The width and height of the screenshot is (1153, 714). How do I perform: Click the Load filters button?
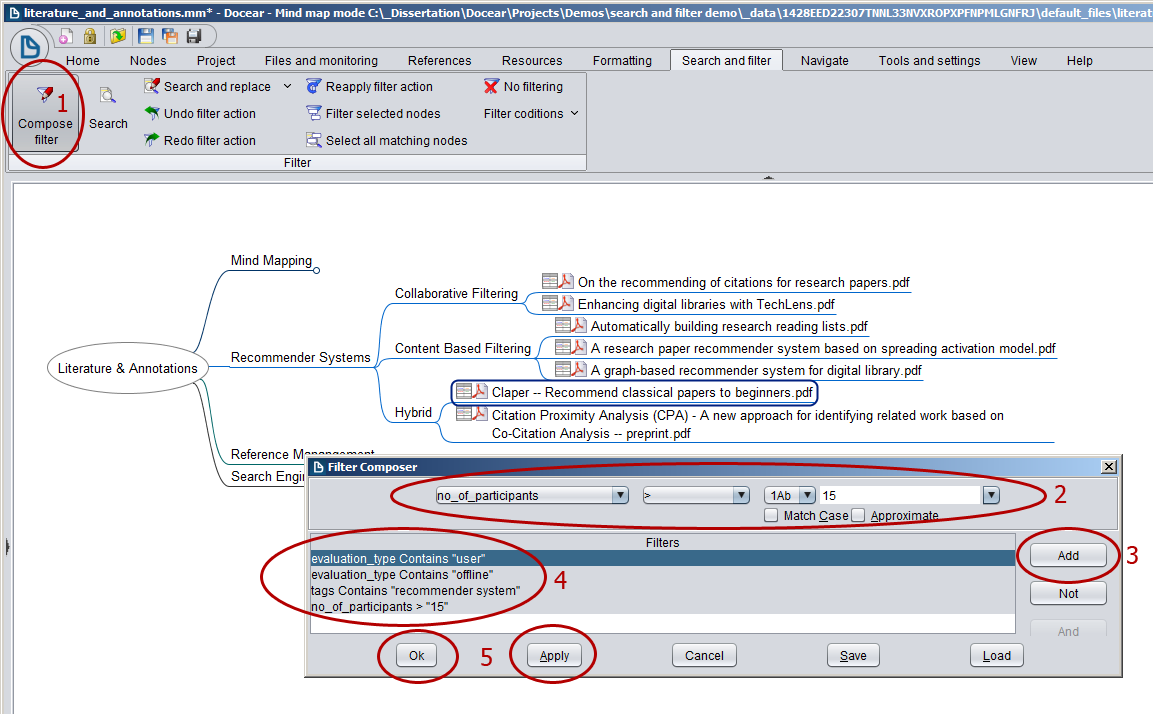coord(996,655)
